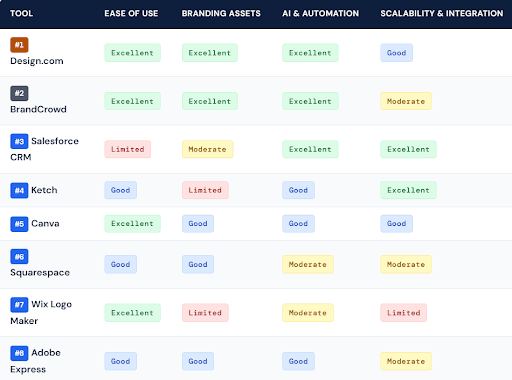Image resolution: width=512 pixels, height=380 pixels.
Task: Click Ketch's Scalability Excellent tag
Action: pos(408,190)
